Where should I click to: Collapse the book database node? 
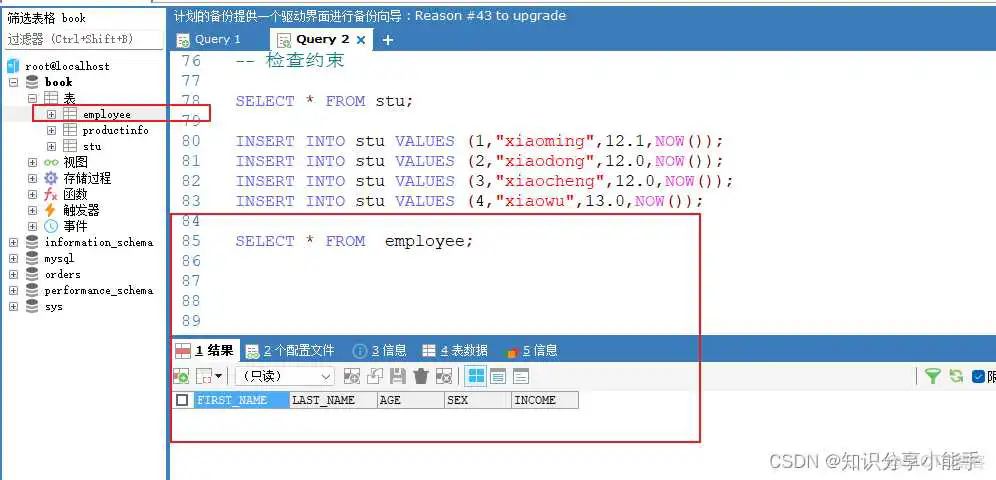click(x=13, y=82)
